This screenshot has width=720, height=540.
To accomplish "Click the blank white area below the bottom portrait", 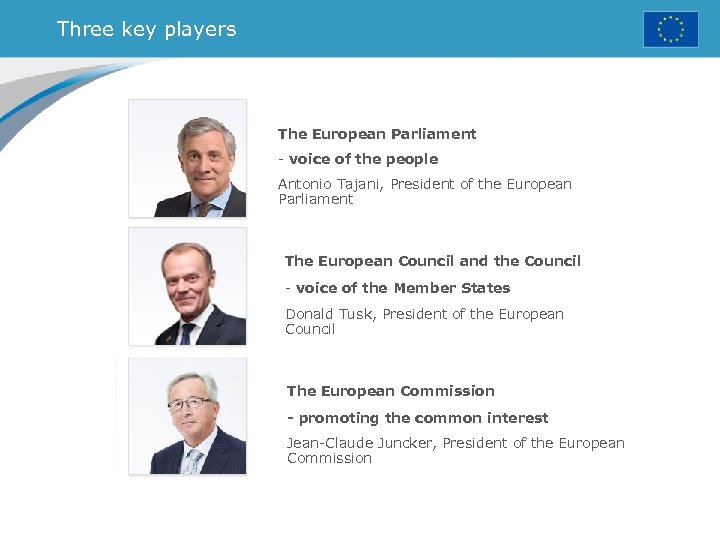I will click(187, 507).
